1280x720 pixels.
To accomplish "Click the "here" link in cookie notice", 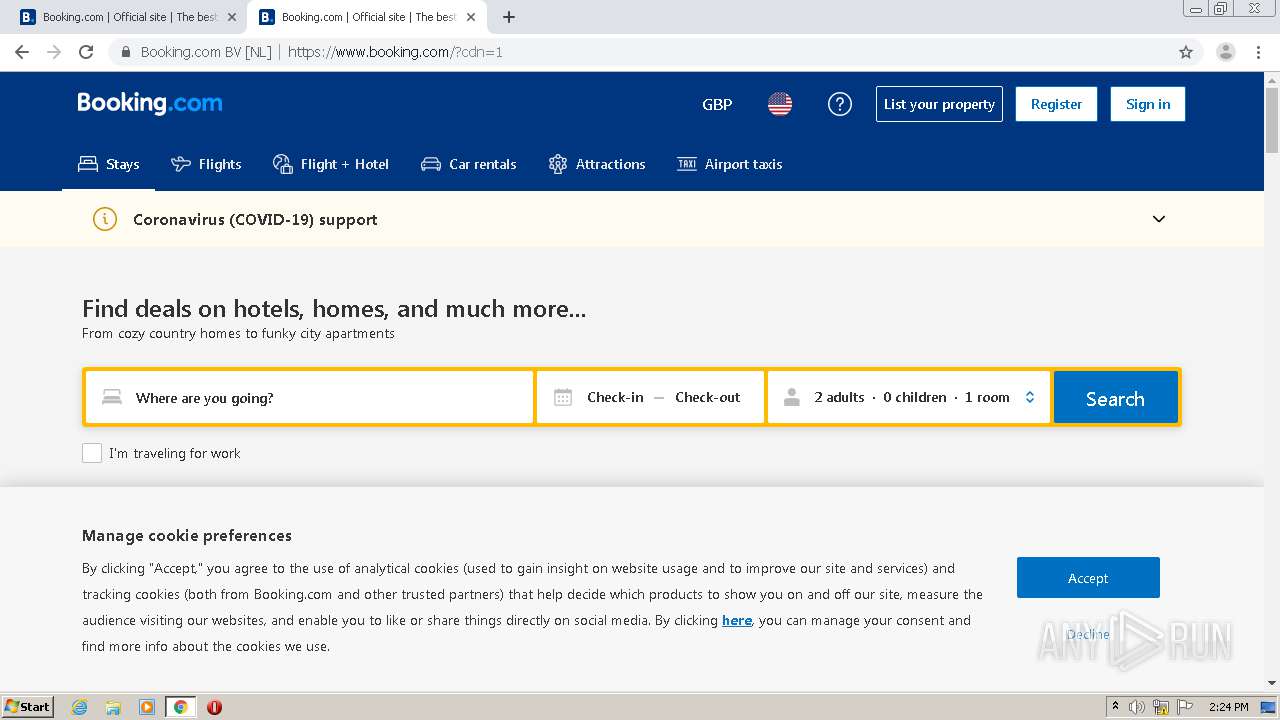I will tap(737, 620).
